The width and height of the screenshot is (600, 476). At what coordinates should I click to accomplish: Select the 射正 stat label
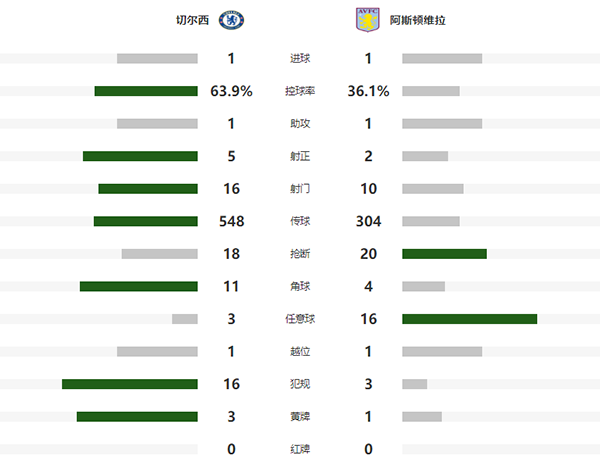coord(300,156)
